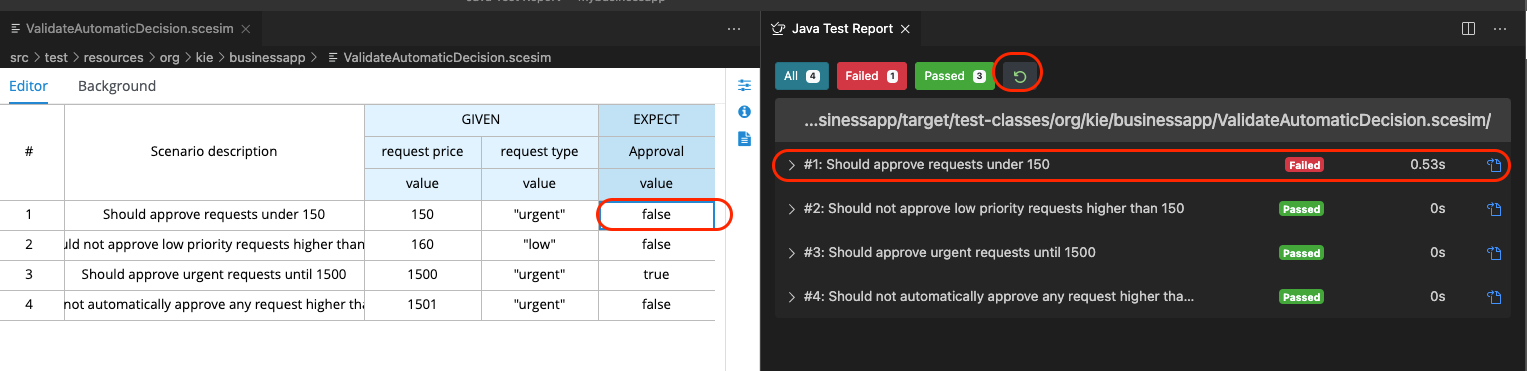Open source file icon for test #2
Viewport: 1527px width, 371px height.
click(x=1495, y=209)
